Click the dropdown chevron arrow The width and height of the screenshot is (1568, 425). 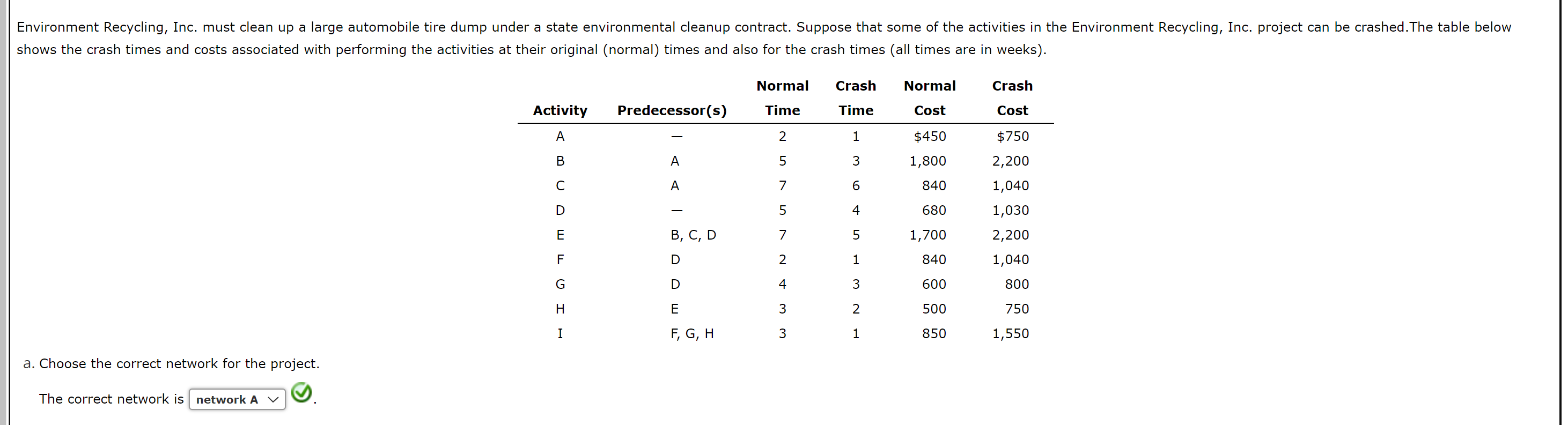[x=273, y=400]
